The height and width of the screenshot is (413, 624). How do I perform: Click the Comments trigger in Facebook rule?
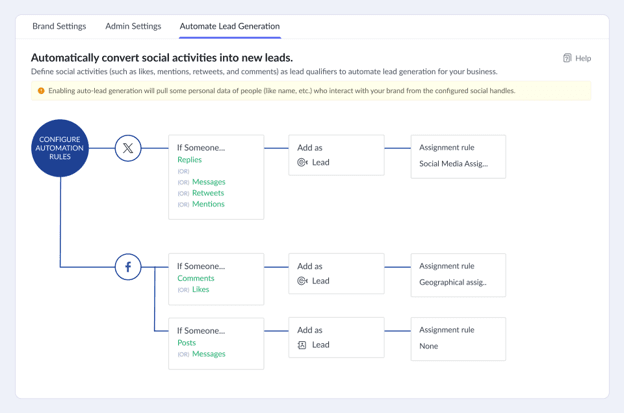click(x=196, y=278)
